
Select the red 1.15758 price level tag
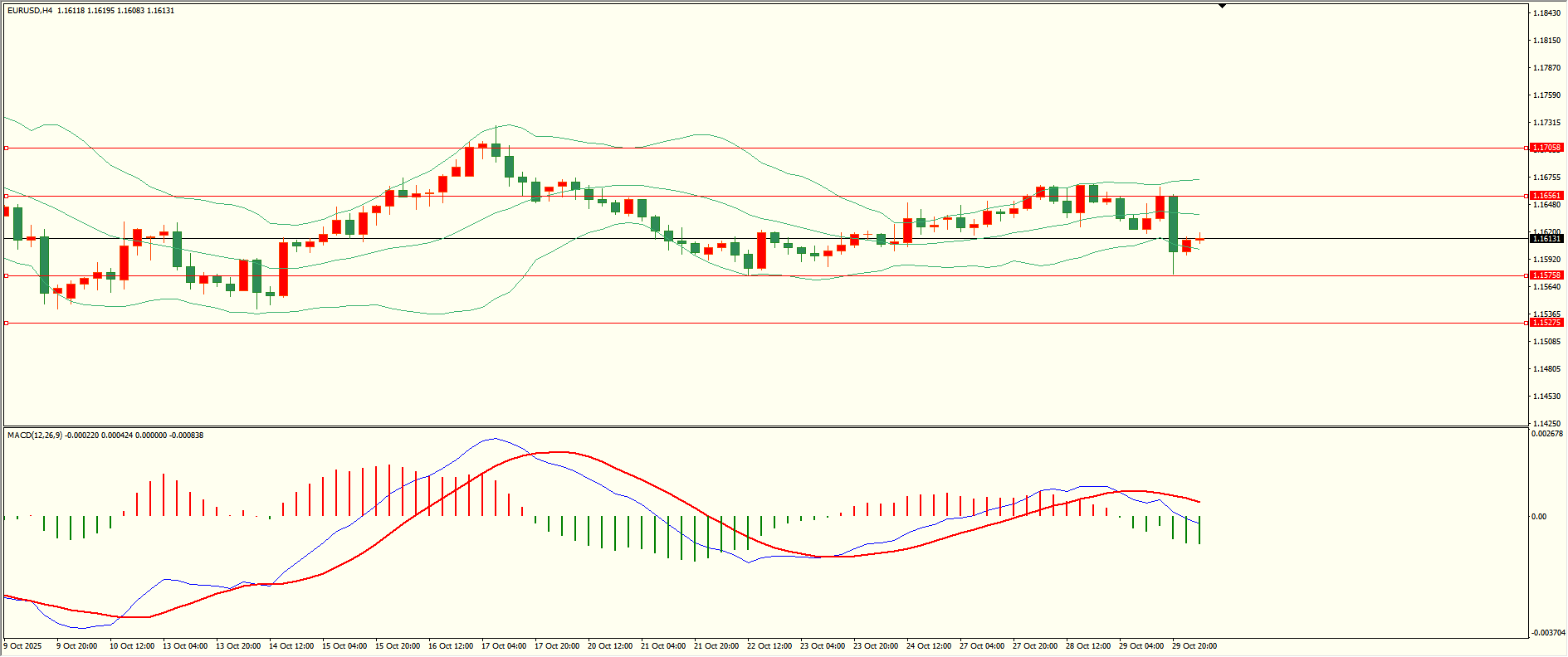pyautogui.click(x=1546, y=275)
